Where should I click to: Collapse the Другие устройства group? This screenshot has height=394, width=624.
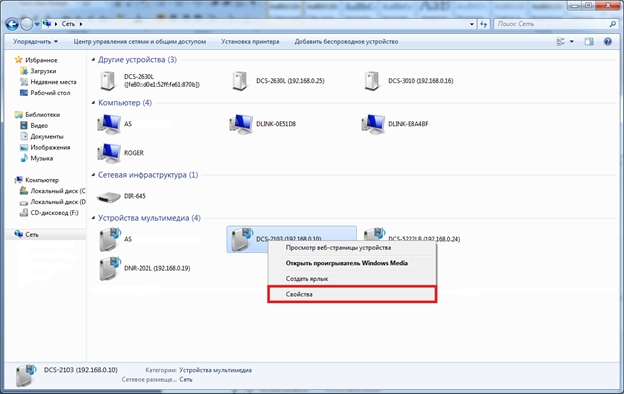[x=94, y=60]
